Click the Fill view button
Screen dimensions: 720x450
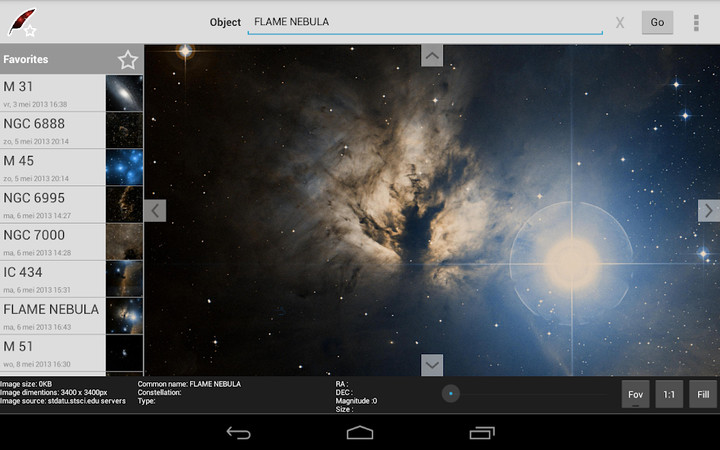click(703, 394)
